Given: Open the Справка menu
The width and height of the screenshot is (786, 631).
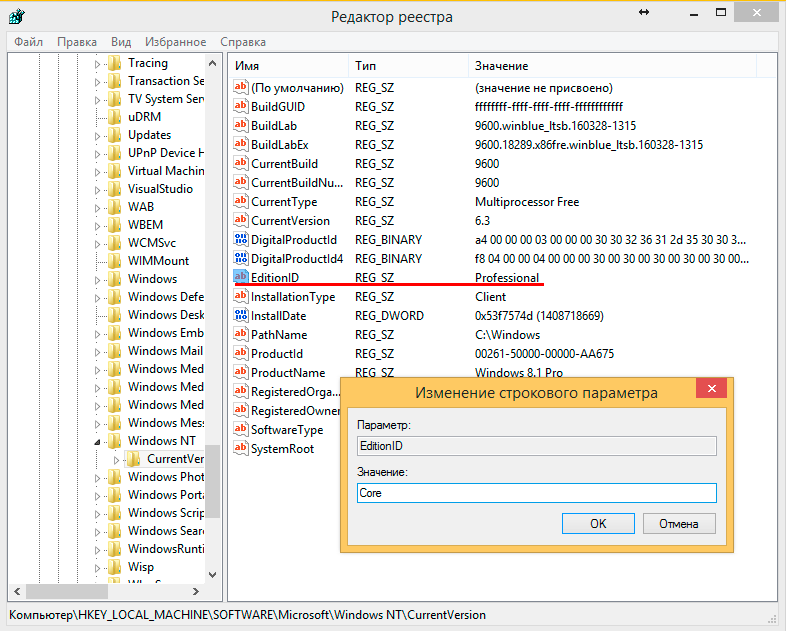Looking at the screenshot, I should click(243, 42).
